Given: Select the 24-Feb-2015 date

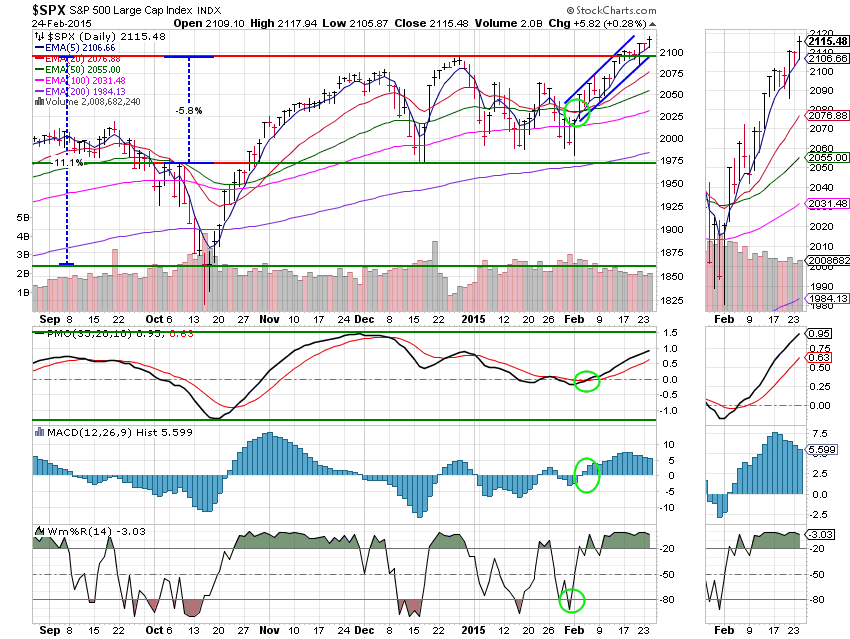Looking at the screenshot, I should coord(62,23).
